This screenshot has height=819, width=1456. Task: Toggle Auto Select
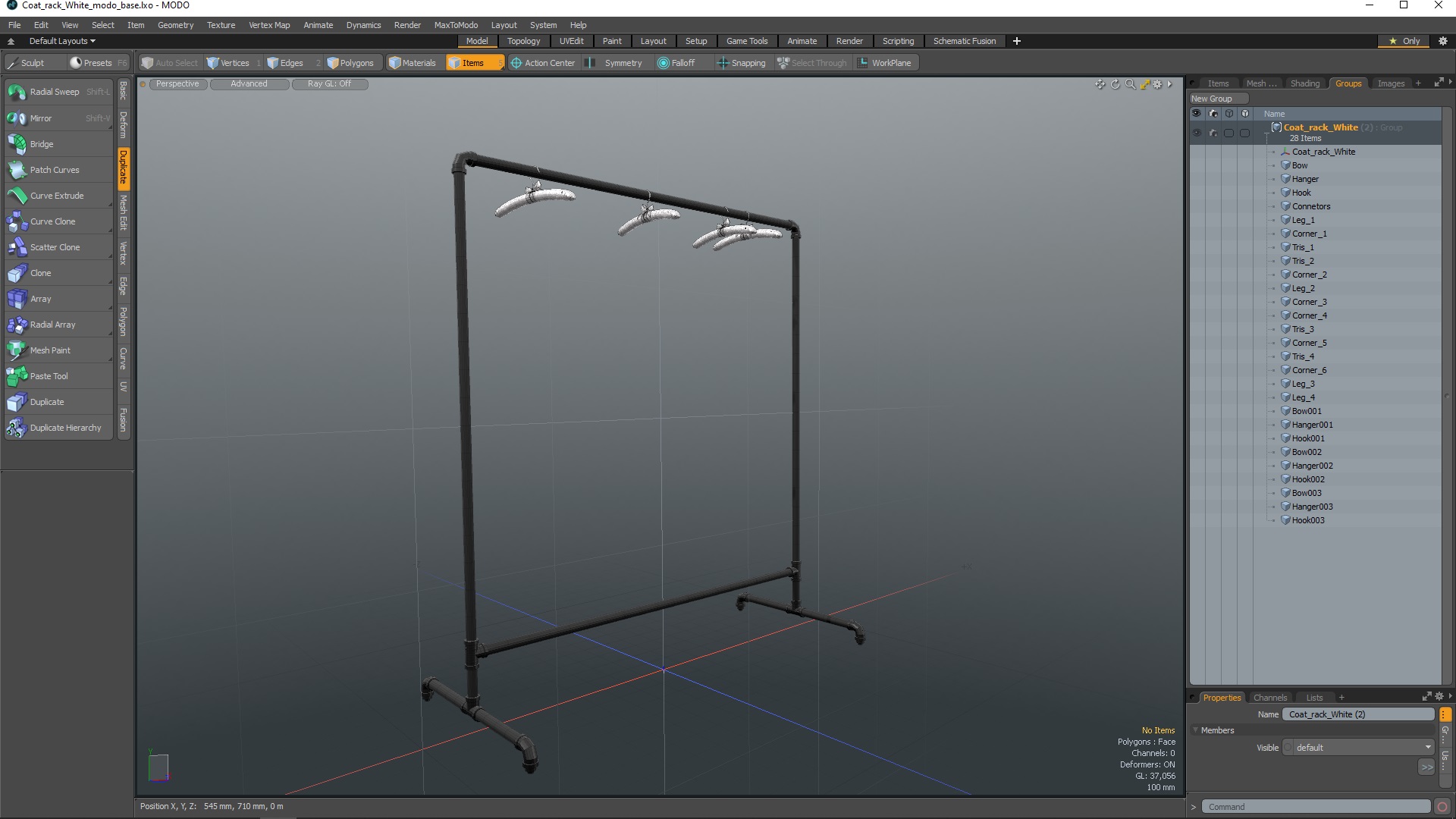pos(170,63)
